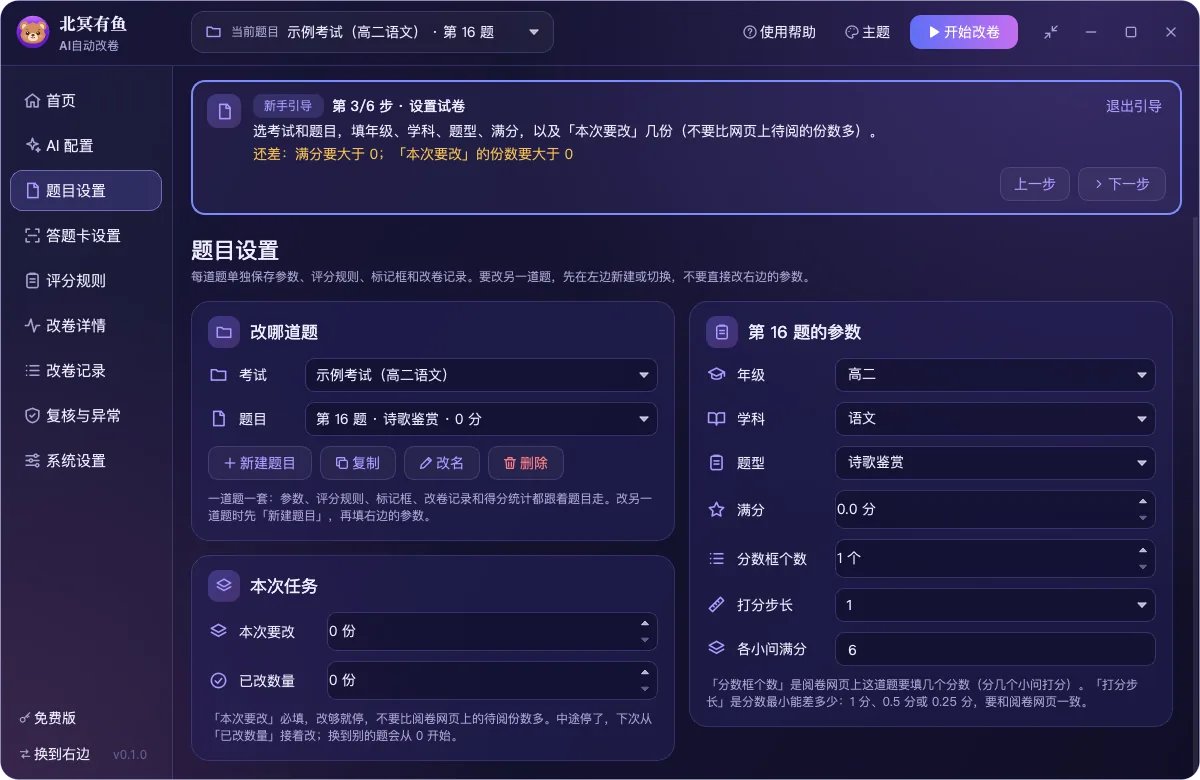Screen dimensions: 1200x780
Task: Click 新建题目 button
Action: [x=260, y=463]
